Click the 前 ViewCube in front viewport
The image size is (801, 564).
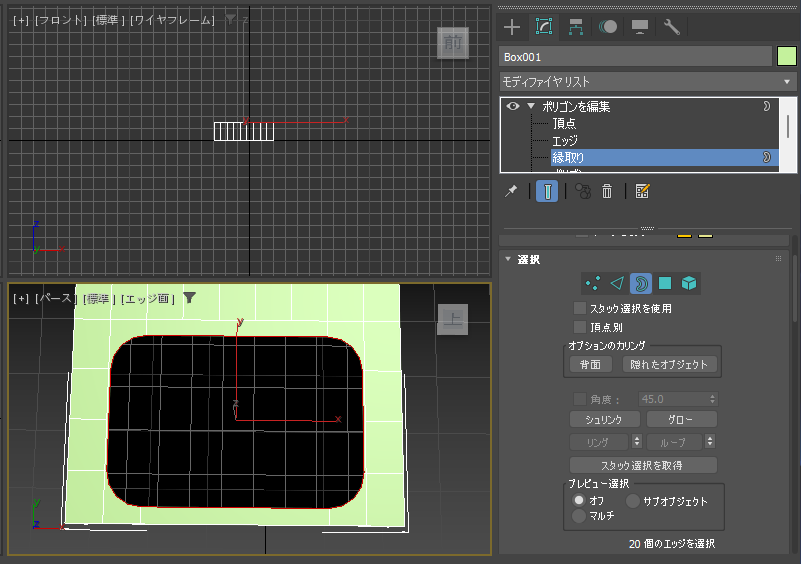click(453, 42)
